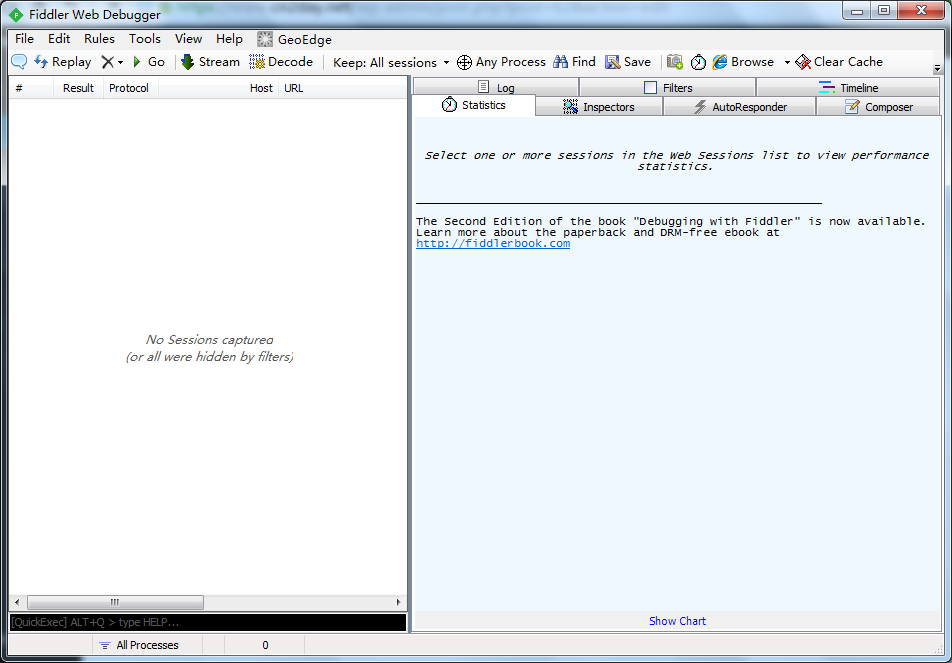Screen dimensions: 952x663
Task: Open the AutoResponder tab
Action: 740,107
